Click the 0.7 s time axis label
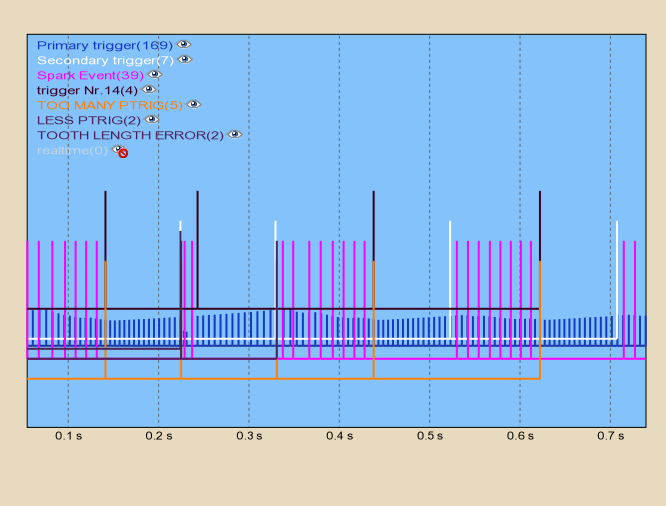Image resolution: width=666 pixels, height=506 pixels. pos(610,437)
